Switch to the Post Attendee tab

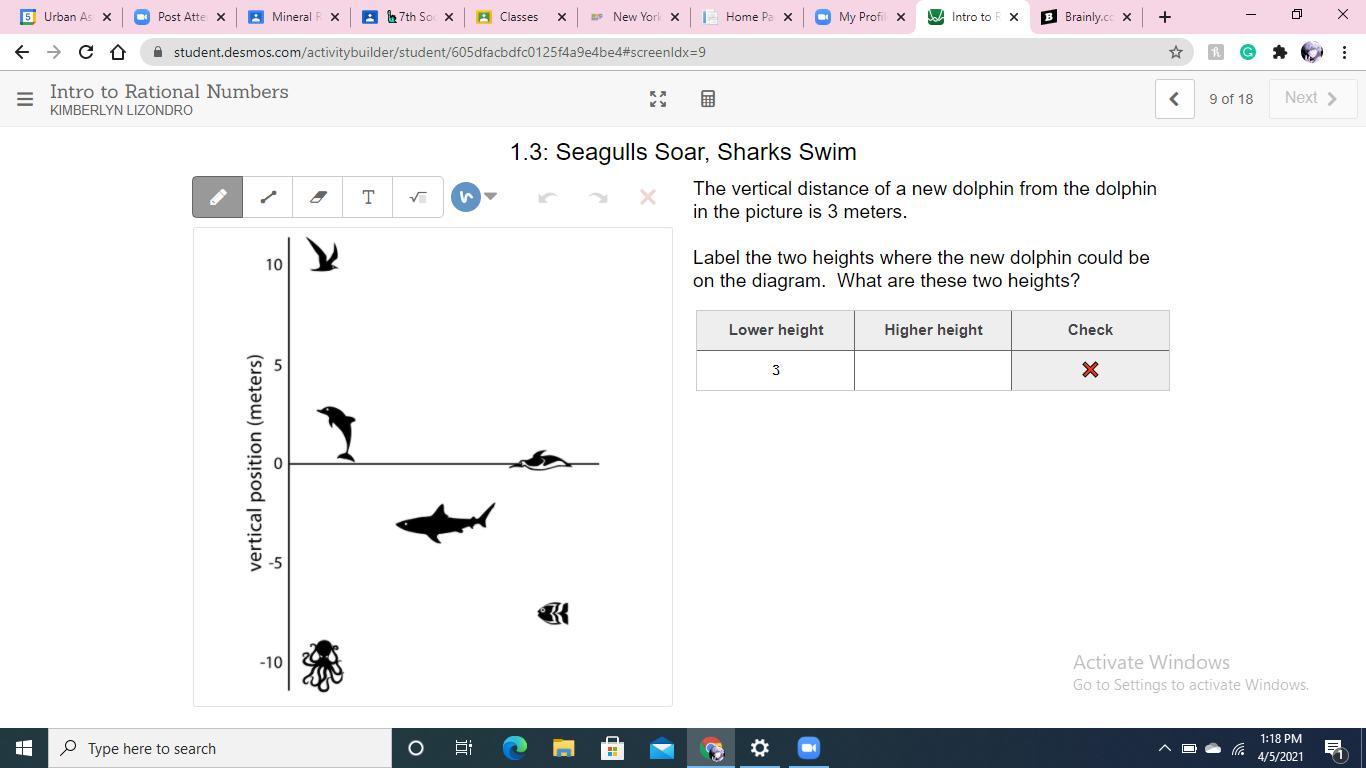point(180,17)
